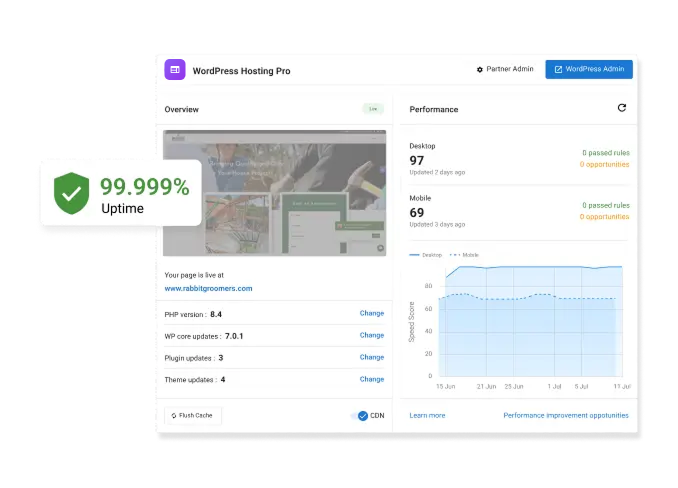Open Partner Admin settings

point(505,69)
